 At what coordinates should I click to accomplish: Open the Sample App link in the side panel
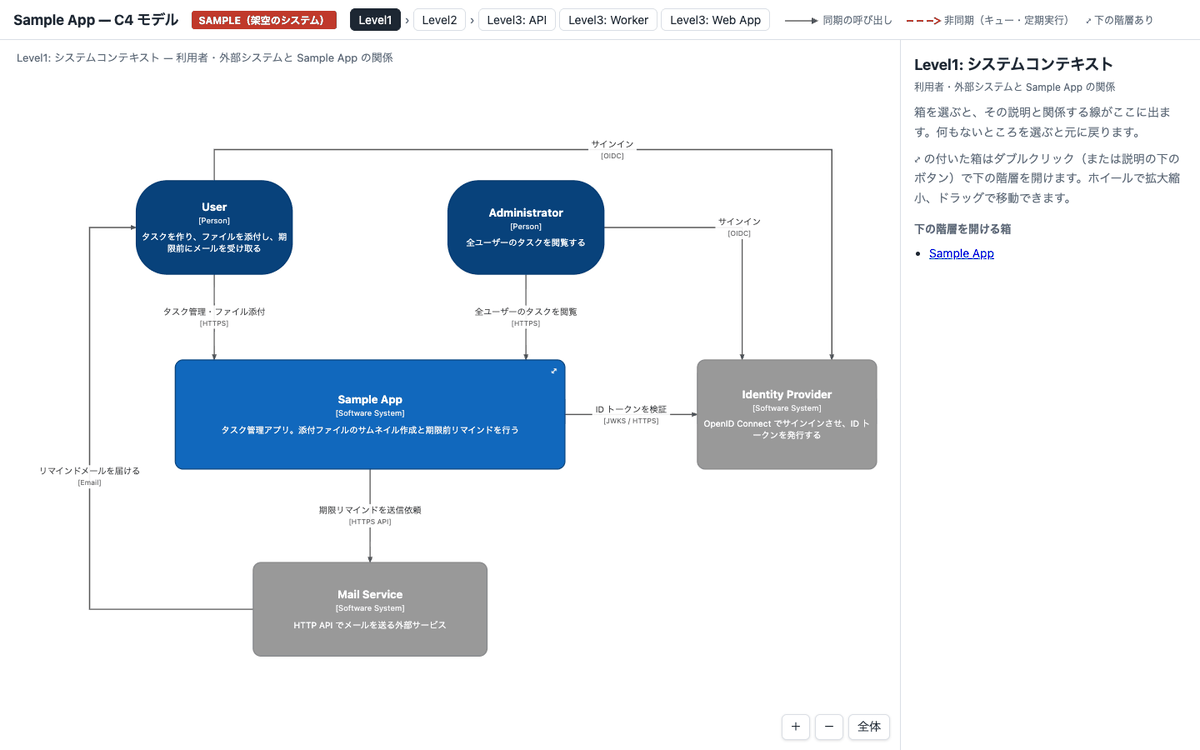tap(961, 253)
